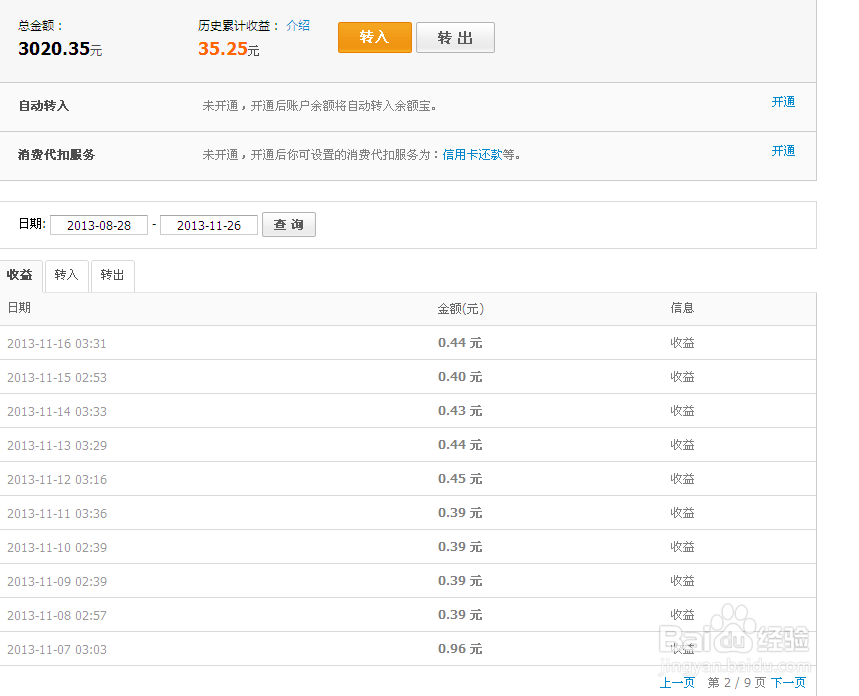Open the 介绍 introduction link

[298, 26]
